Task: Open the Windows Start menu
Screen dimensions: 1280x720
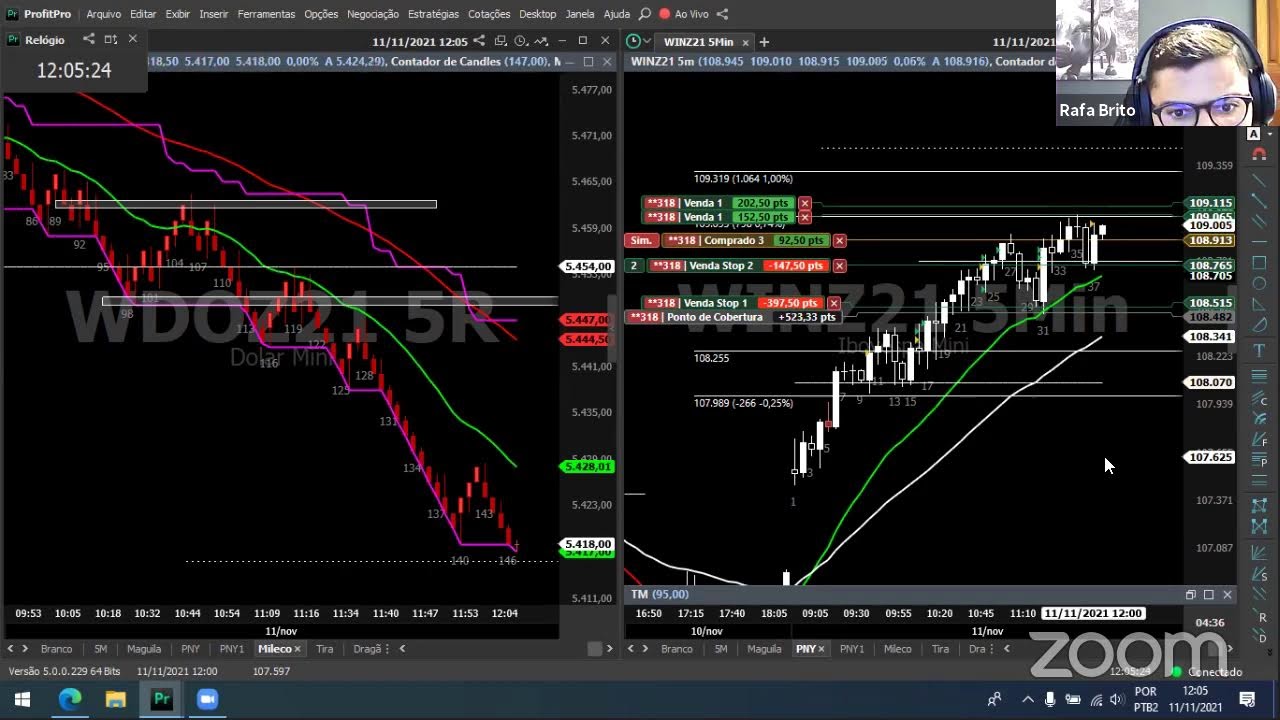Action: 22,699
